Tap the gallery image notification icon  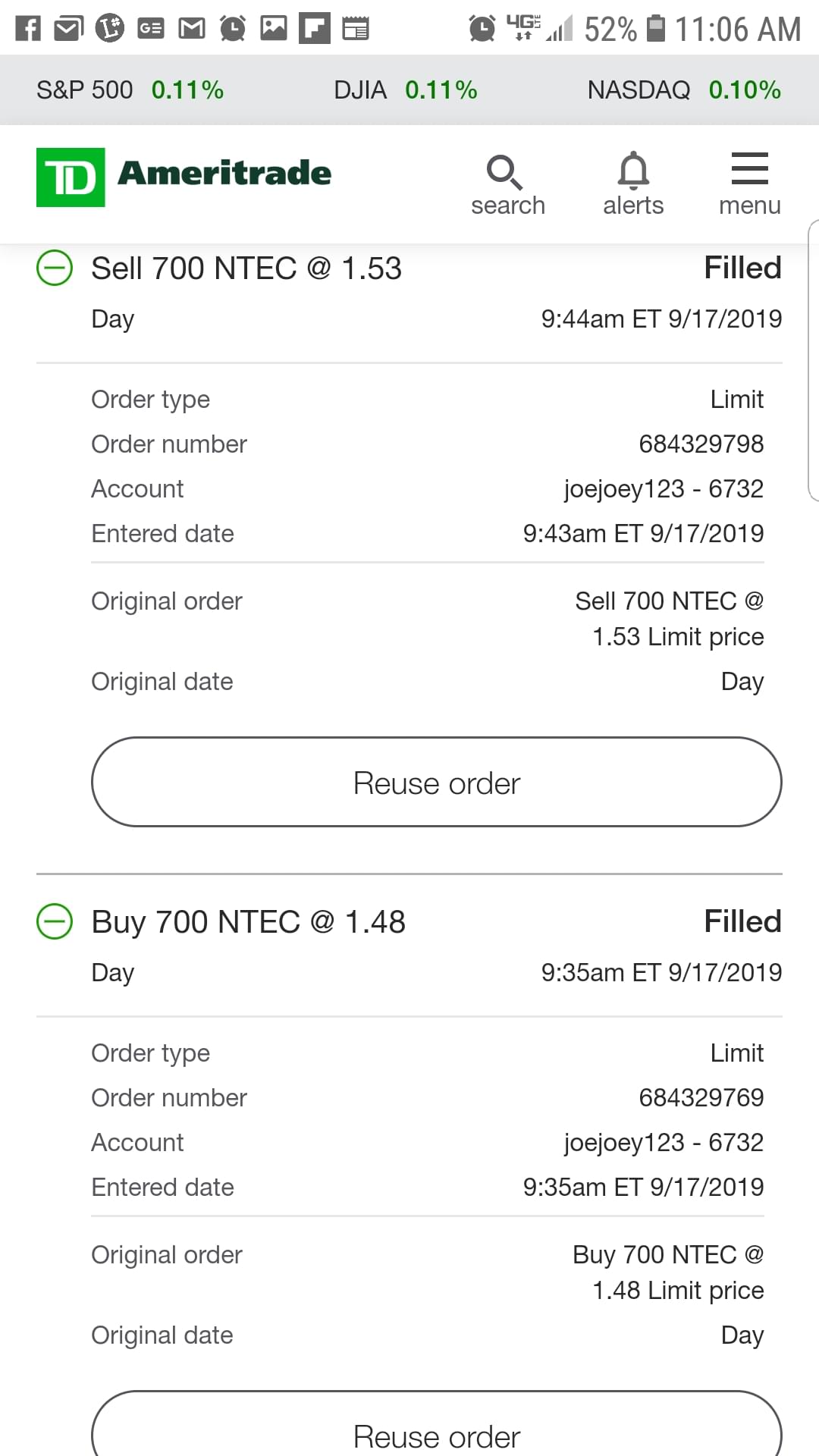pyautogui.click(x=274, y=29)
